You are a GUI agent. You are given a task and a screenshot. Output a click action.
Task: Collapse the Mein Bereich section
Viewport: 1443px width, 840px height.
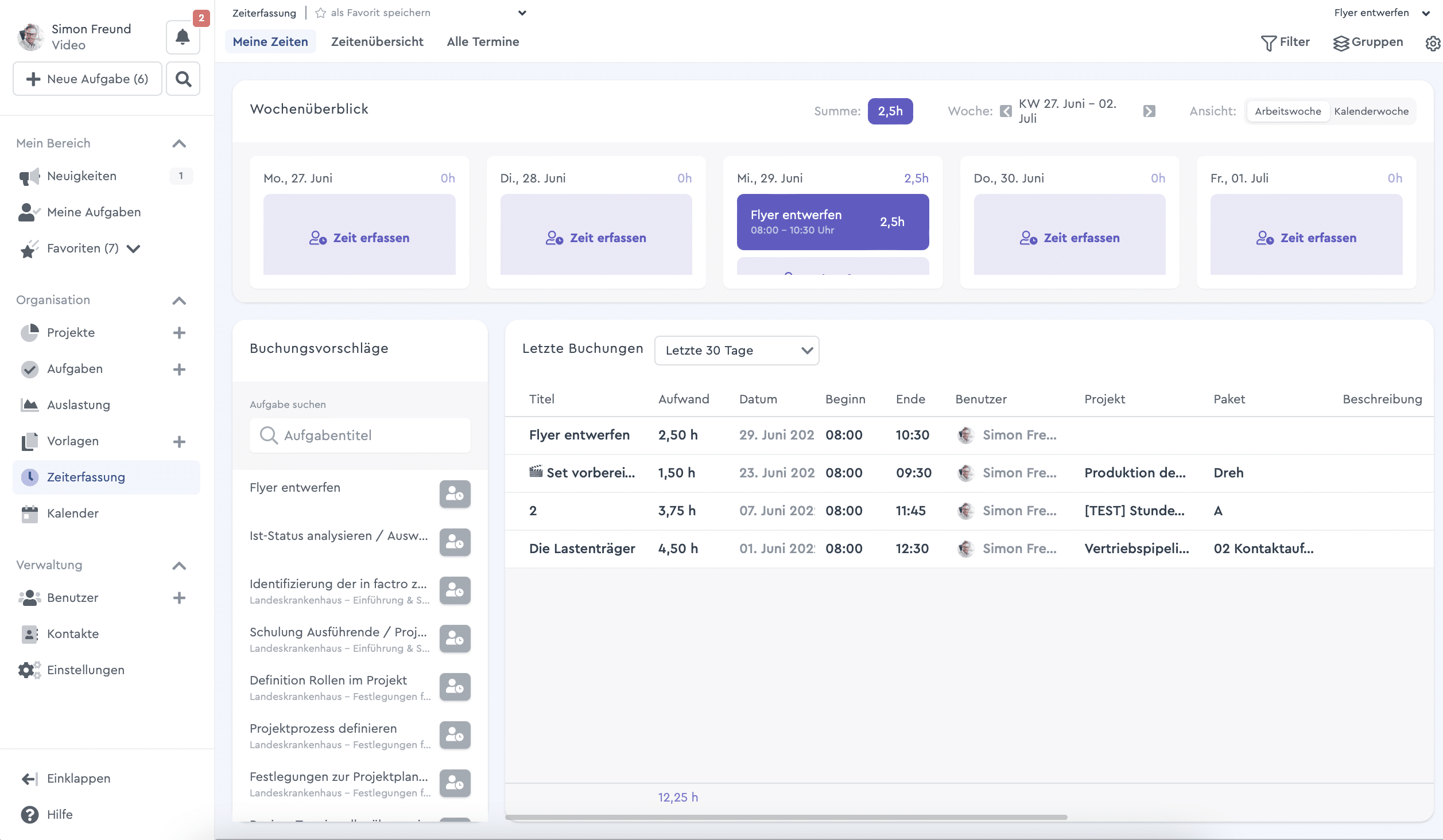[x=179, y=143]
